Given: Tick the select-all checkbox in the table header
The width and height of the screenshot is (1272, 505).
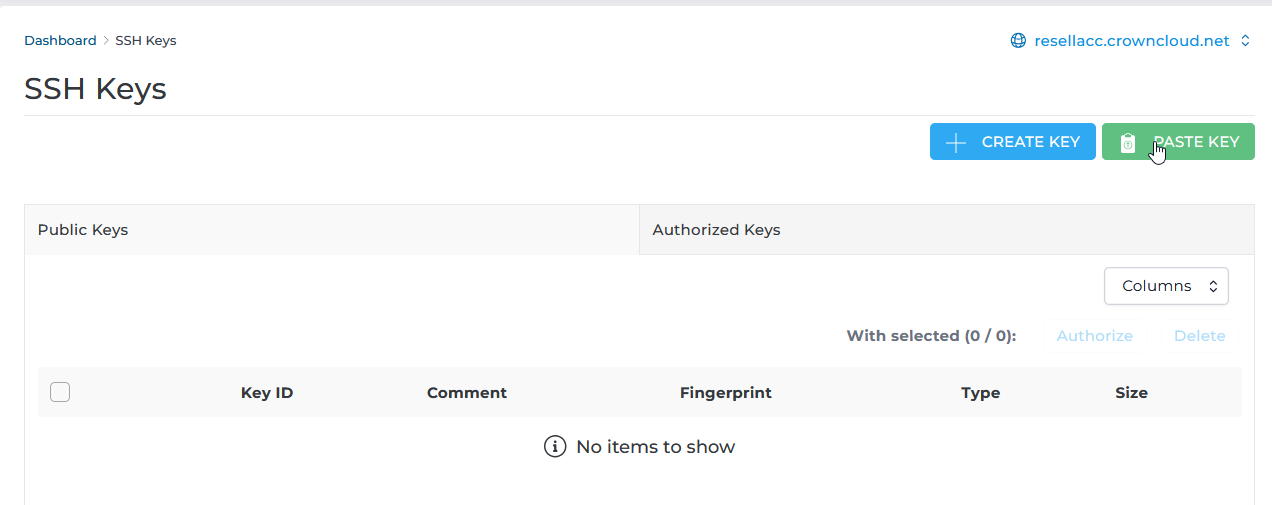Looking at the screenshot, I should pyautogui.click(x=60, y=392).
